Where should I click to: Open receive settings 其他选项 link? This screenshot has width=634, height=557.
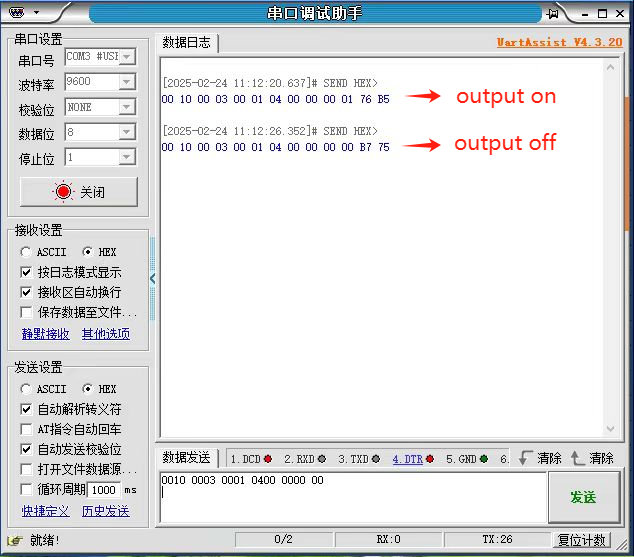[106, 334]
